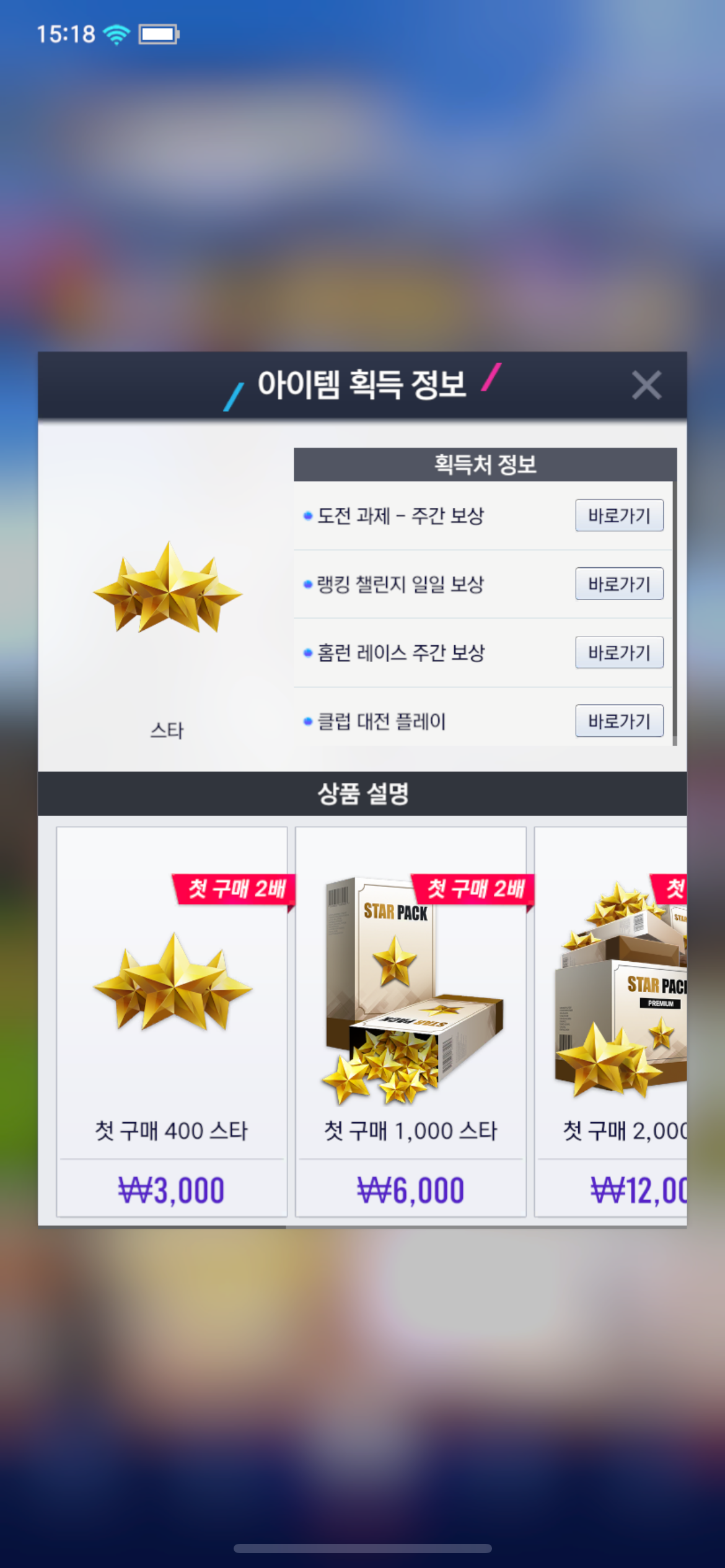The height and width of the screenshot is (1568, 725).
Task: Click the battery status icon
Action: 159,34
